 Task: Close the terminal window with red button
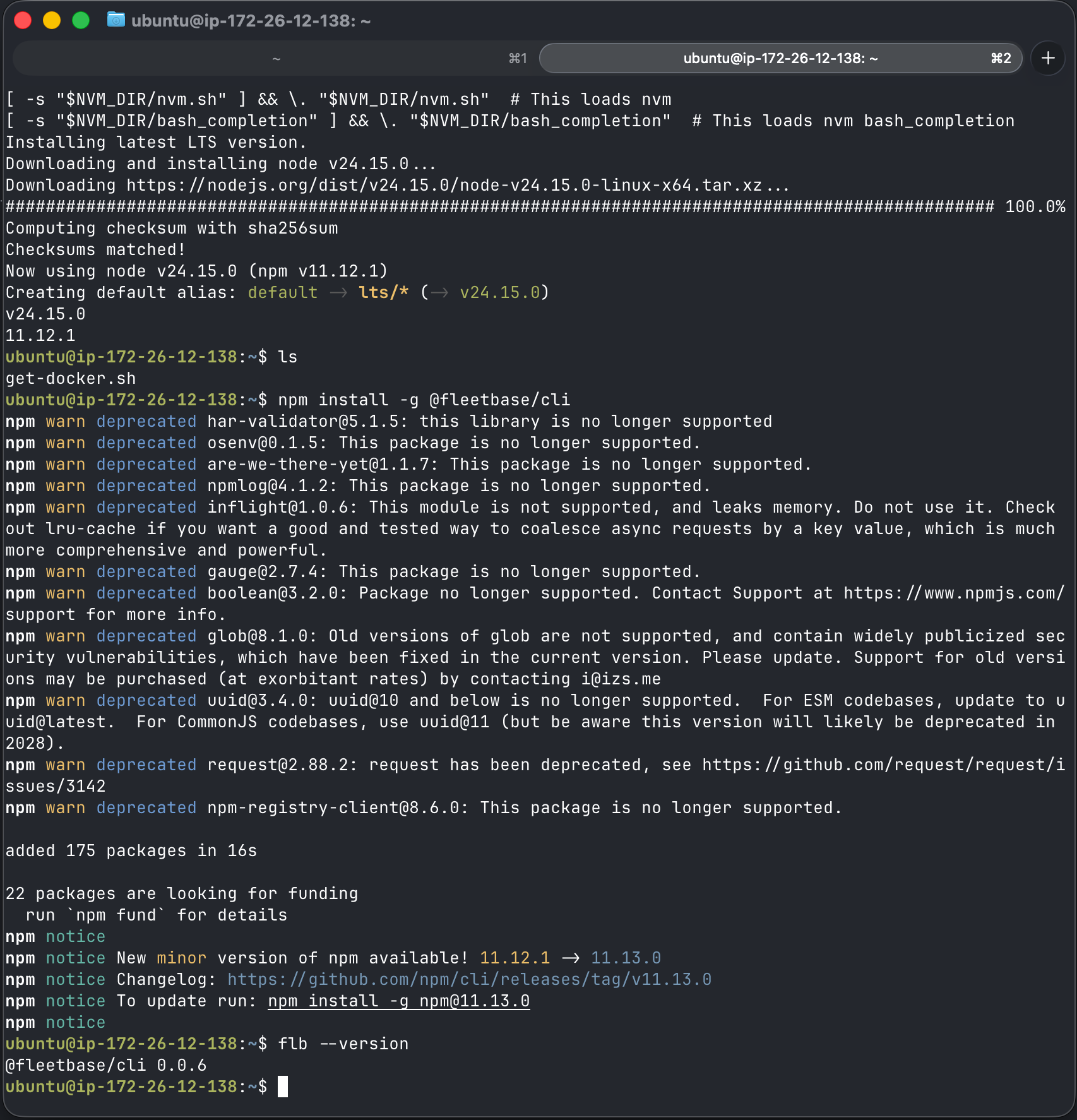coord(23,20)
